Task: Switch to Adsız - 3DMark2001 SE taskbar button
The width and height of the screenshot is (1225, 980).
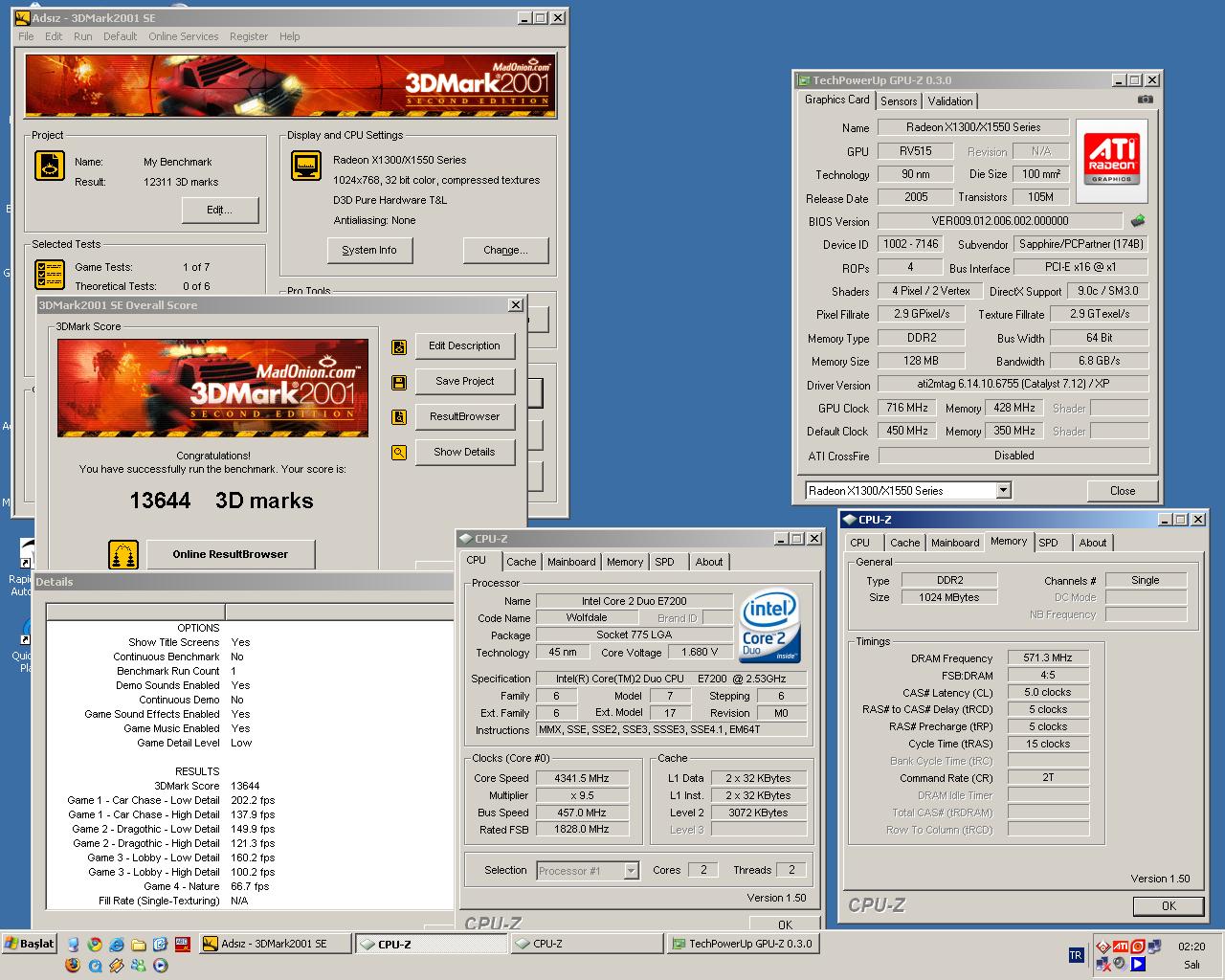Action: [275, 944]
